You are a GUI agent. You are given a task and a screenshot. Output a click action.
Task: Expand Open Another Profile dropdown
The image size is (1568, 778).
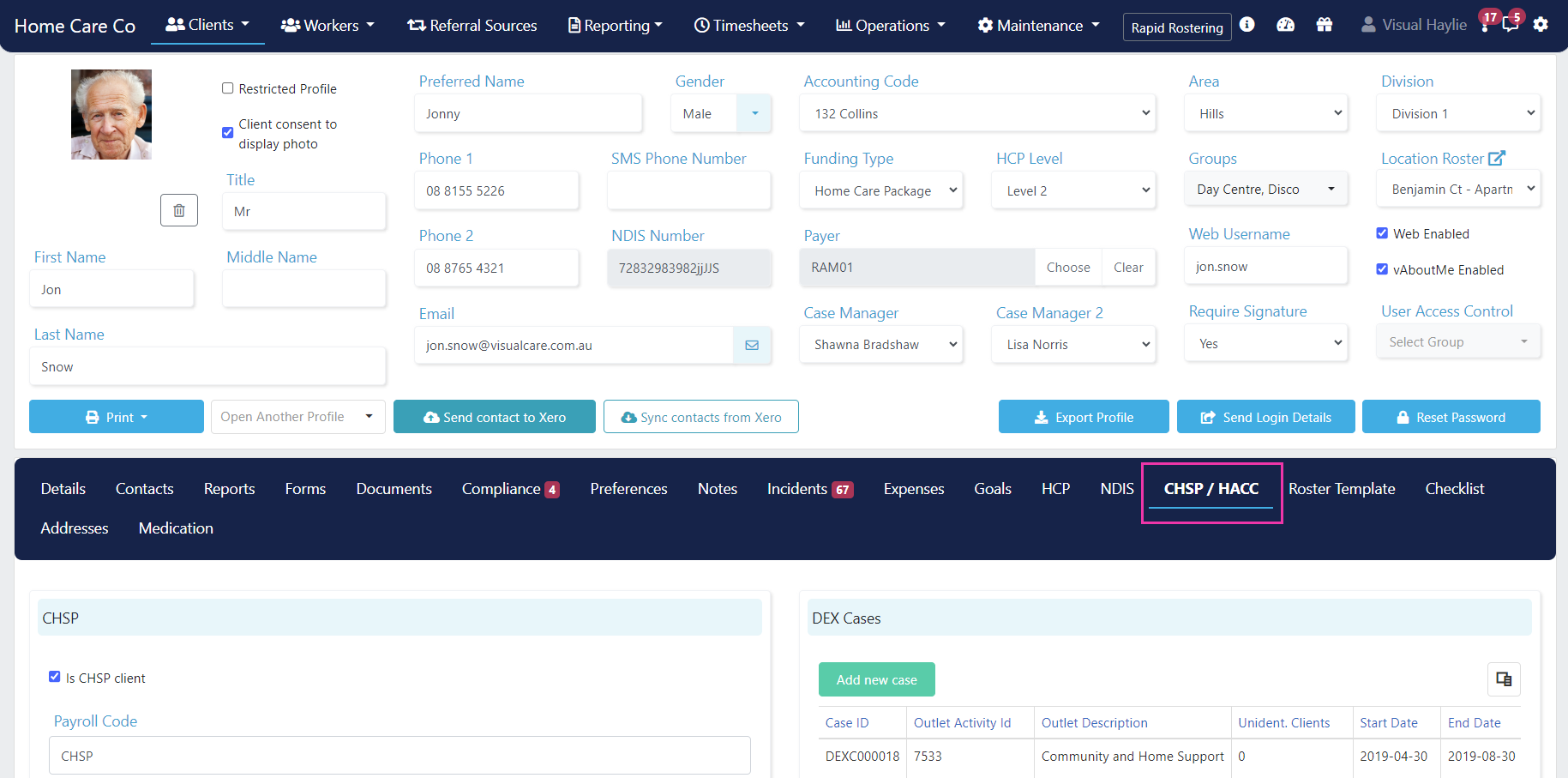(x=298, y=417)
